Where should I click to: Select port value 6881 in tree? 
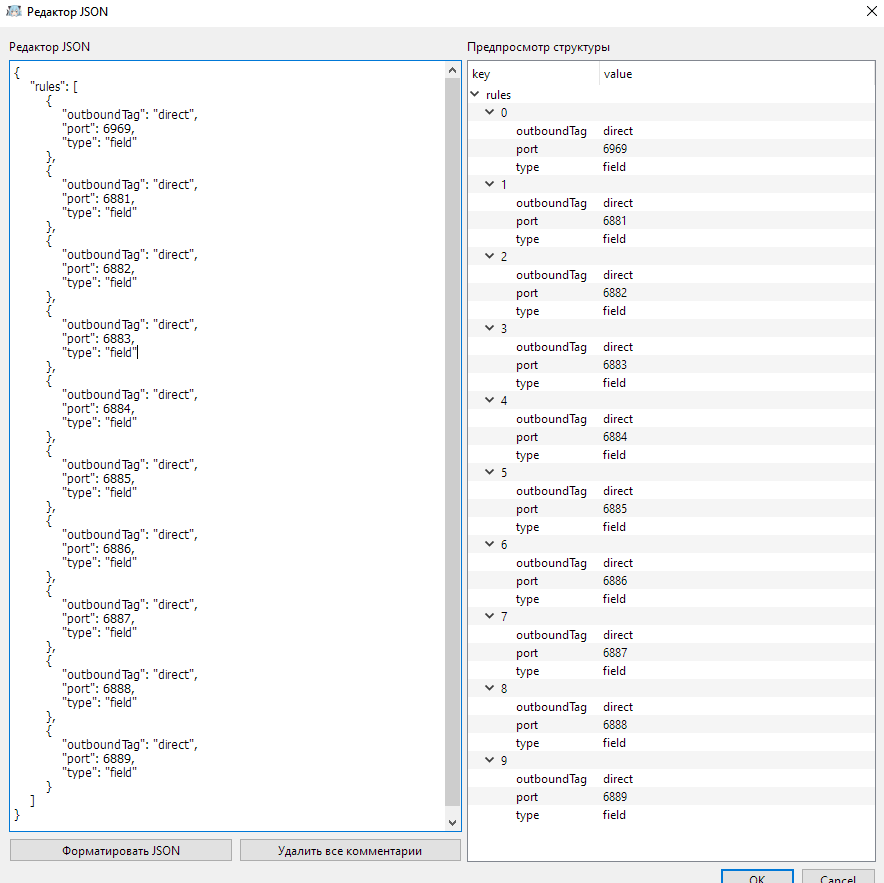(615, 221)
